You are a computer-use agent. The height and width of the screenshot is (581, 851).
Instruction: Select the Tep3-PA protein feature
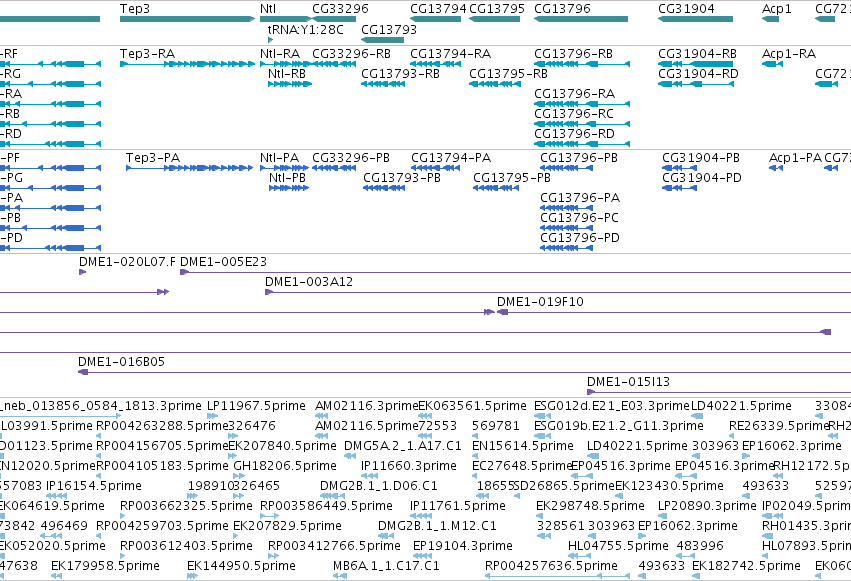coord(189,168)
